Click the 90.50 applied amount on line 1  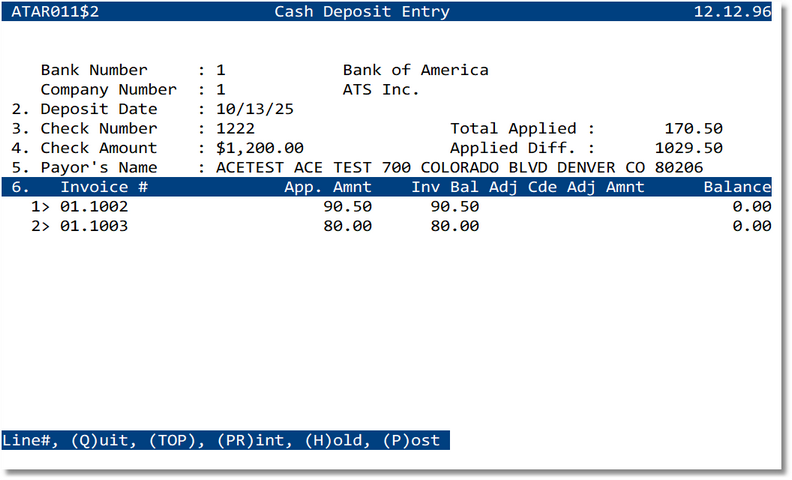(x=348, y=207)
